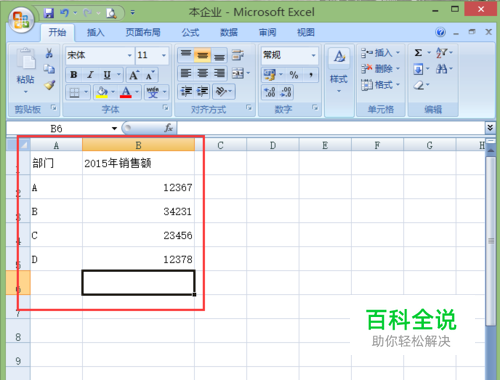
Task: Switch to the 插入 tab
Action: point(96,33)
